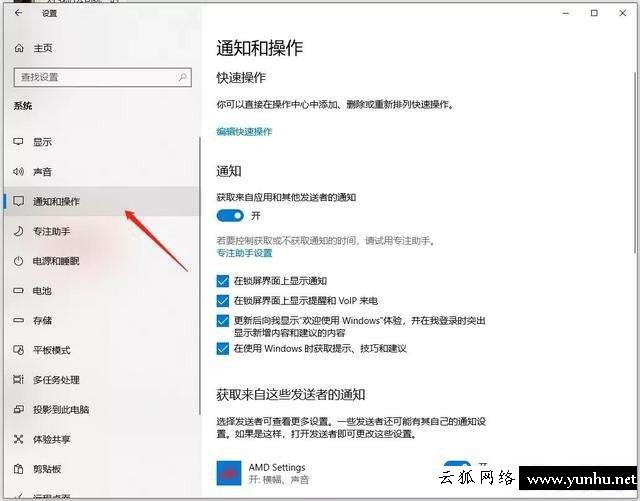
Task: Click the 专注助手设置 link
Action: pos(244,253)
